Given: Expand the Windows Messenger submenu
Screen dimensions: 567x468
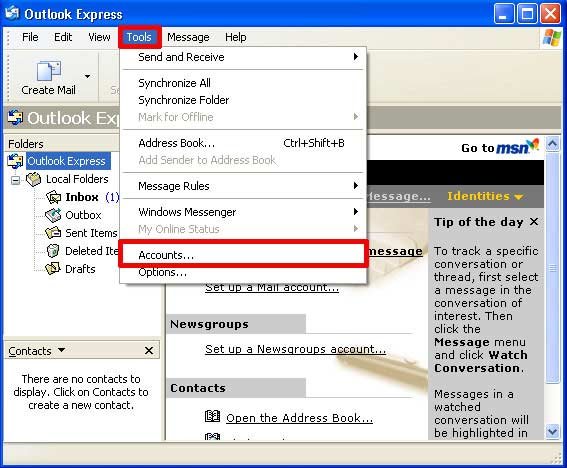Looking at the screenshot, I should [356, 212].
